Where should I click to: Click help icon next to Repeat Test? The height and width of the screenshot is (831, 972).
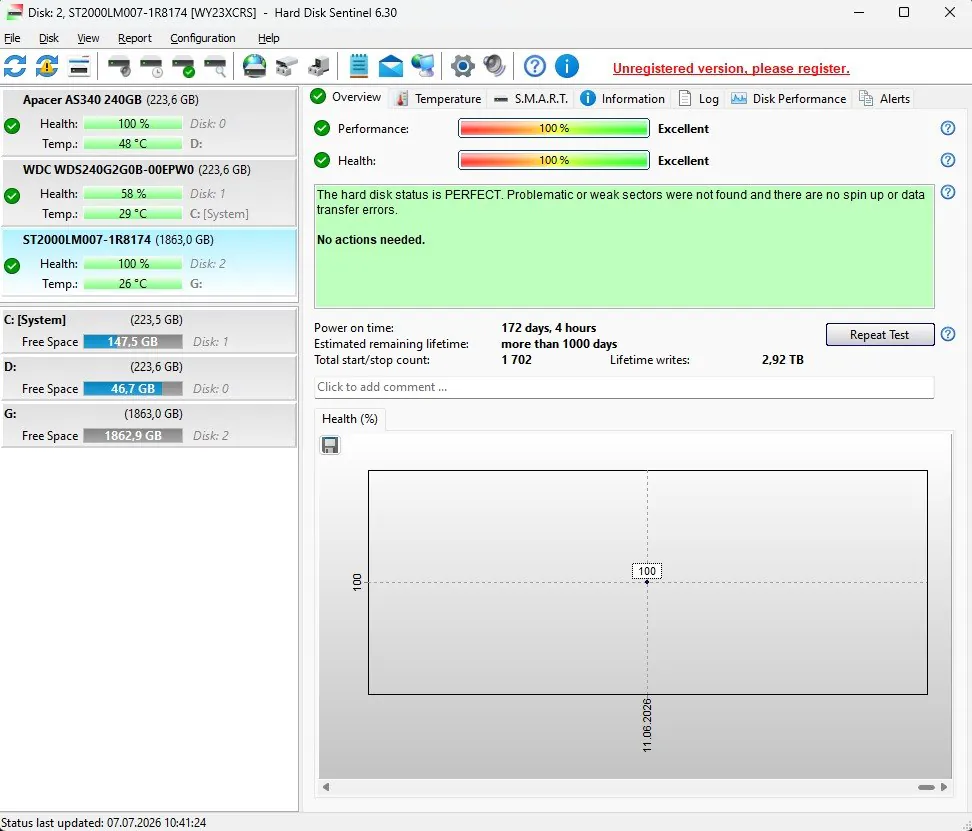[x=947, y=335]
